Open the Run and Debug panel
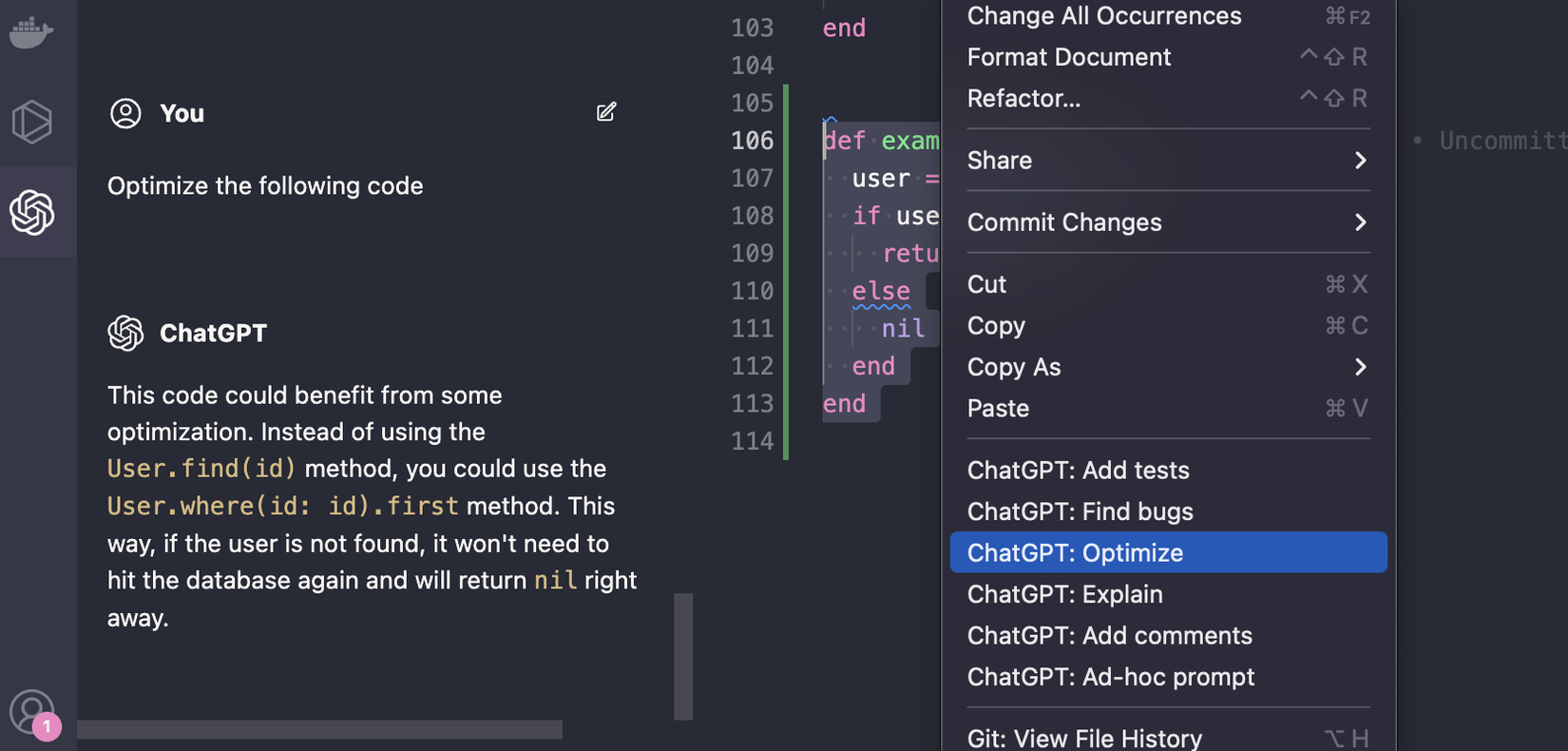The width and height of the screenshot is (1568, 751). click(31, 122)
